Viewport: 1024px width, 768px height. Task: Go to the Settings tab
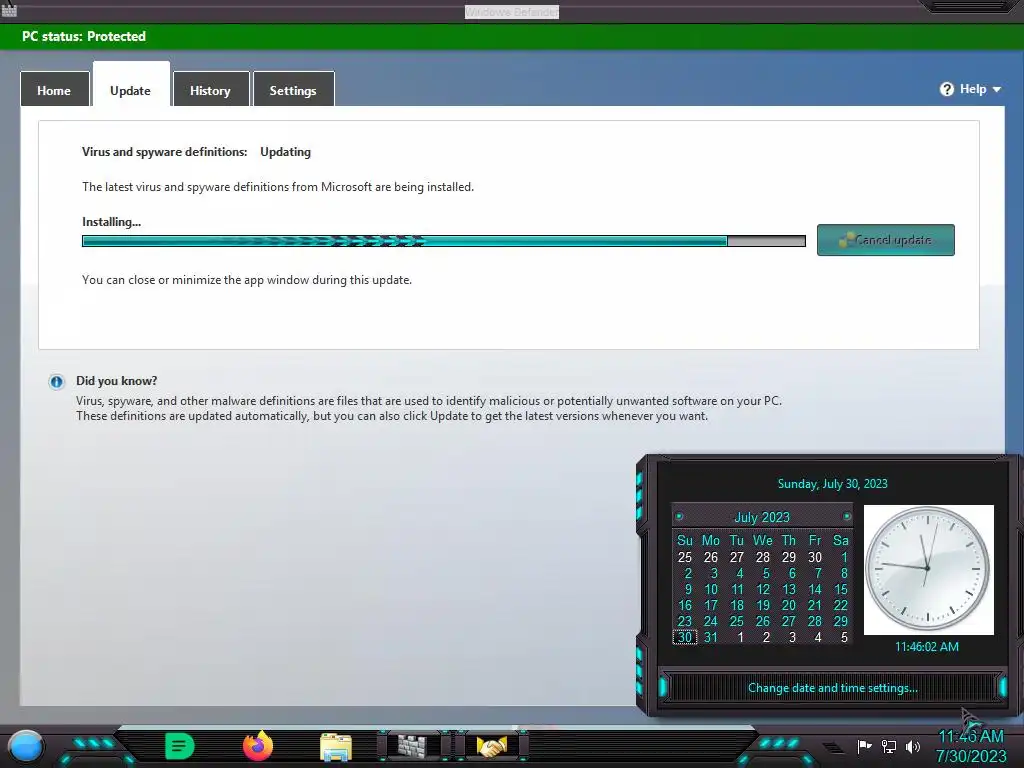(x=293, y=90)
